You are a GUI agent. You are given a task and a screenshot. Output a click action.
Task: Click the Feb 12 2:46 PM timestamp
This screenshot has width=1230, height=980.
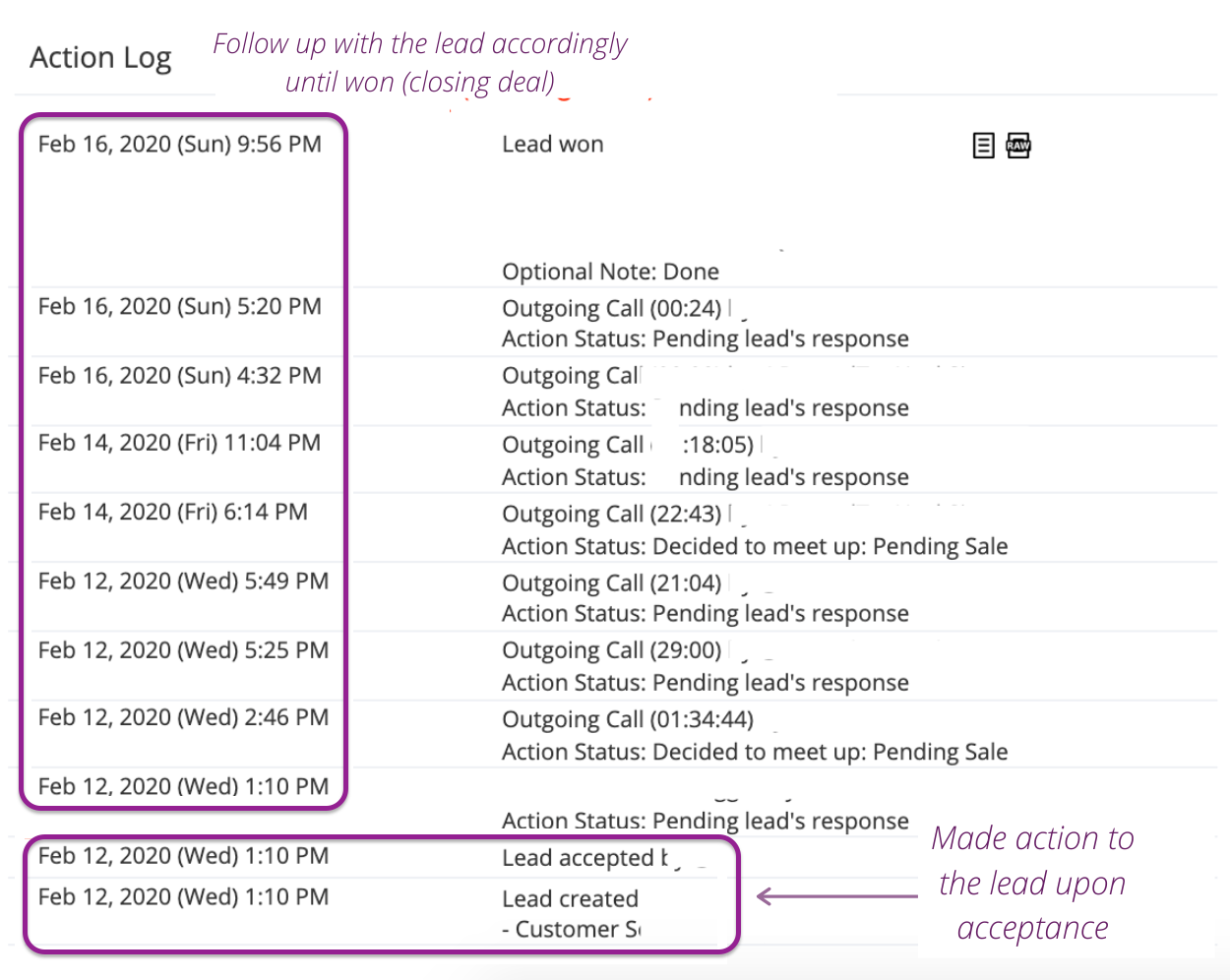183,718
